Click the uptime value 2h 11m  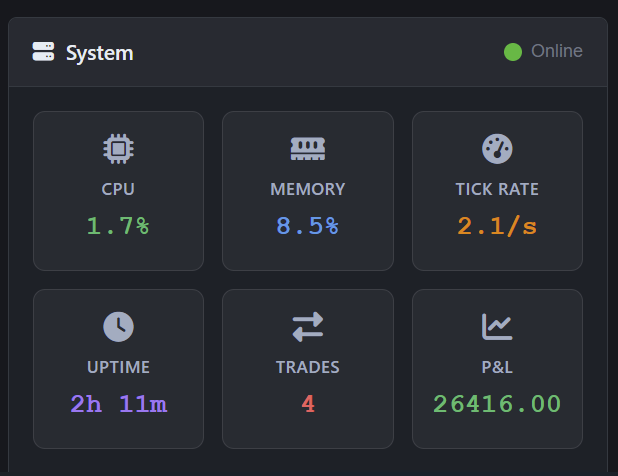[119, 404]
